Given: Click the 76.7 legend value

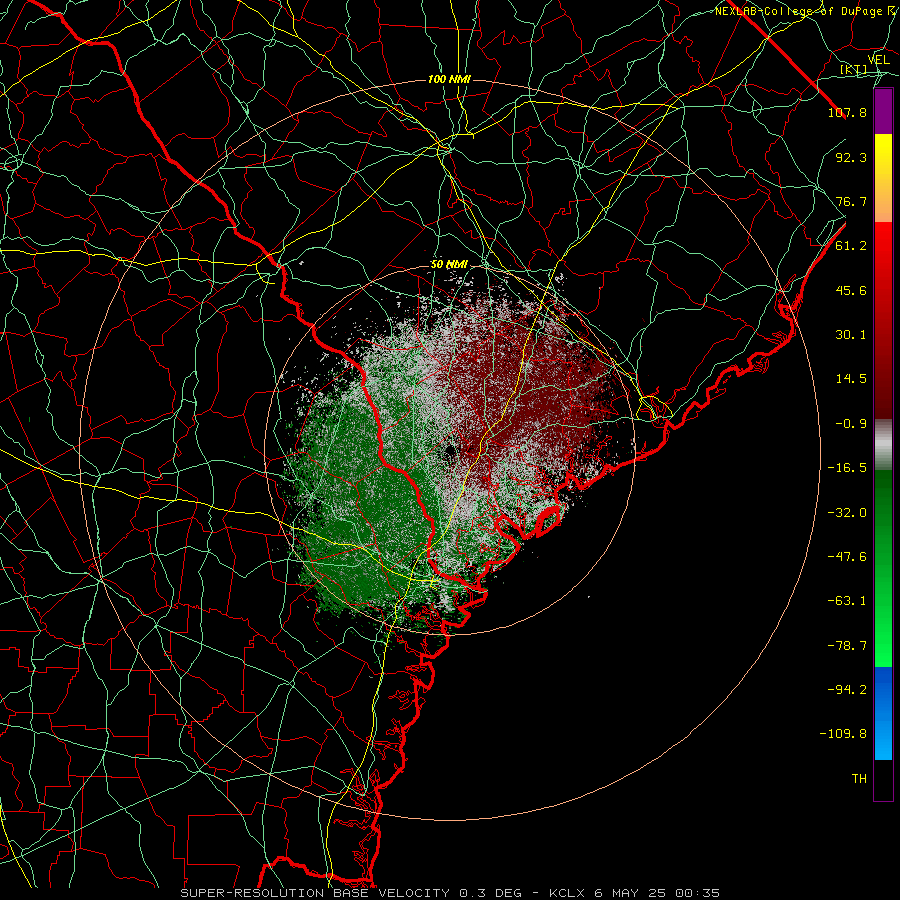Looking at the screenshot, I should (x=851, y=201).
